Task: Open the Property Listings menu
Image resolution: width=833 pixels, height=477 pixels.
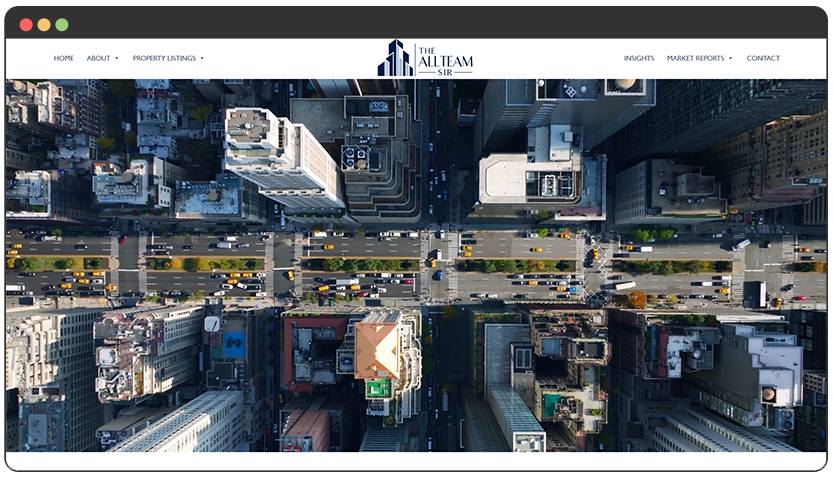Action: click(164, 58)
